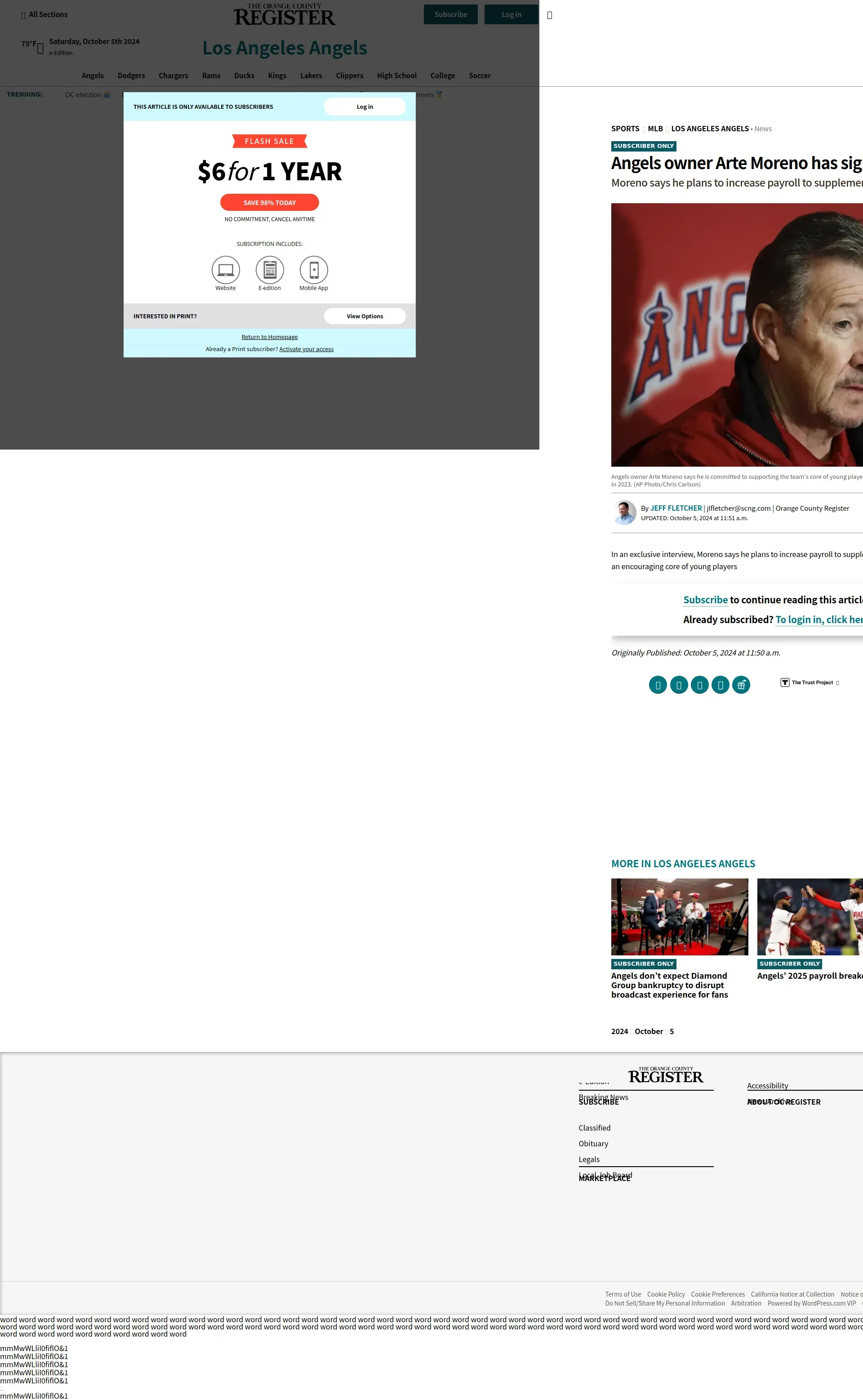Click View Options for print
863x1400 pixels.
pyautogui.click(x=365, y=316)
